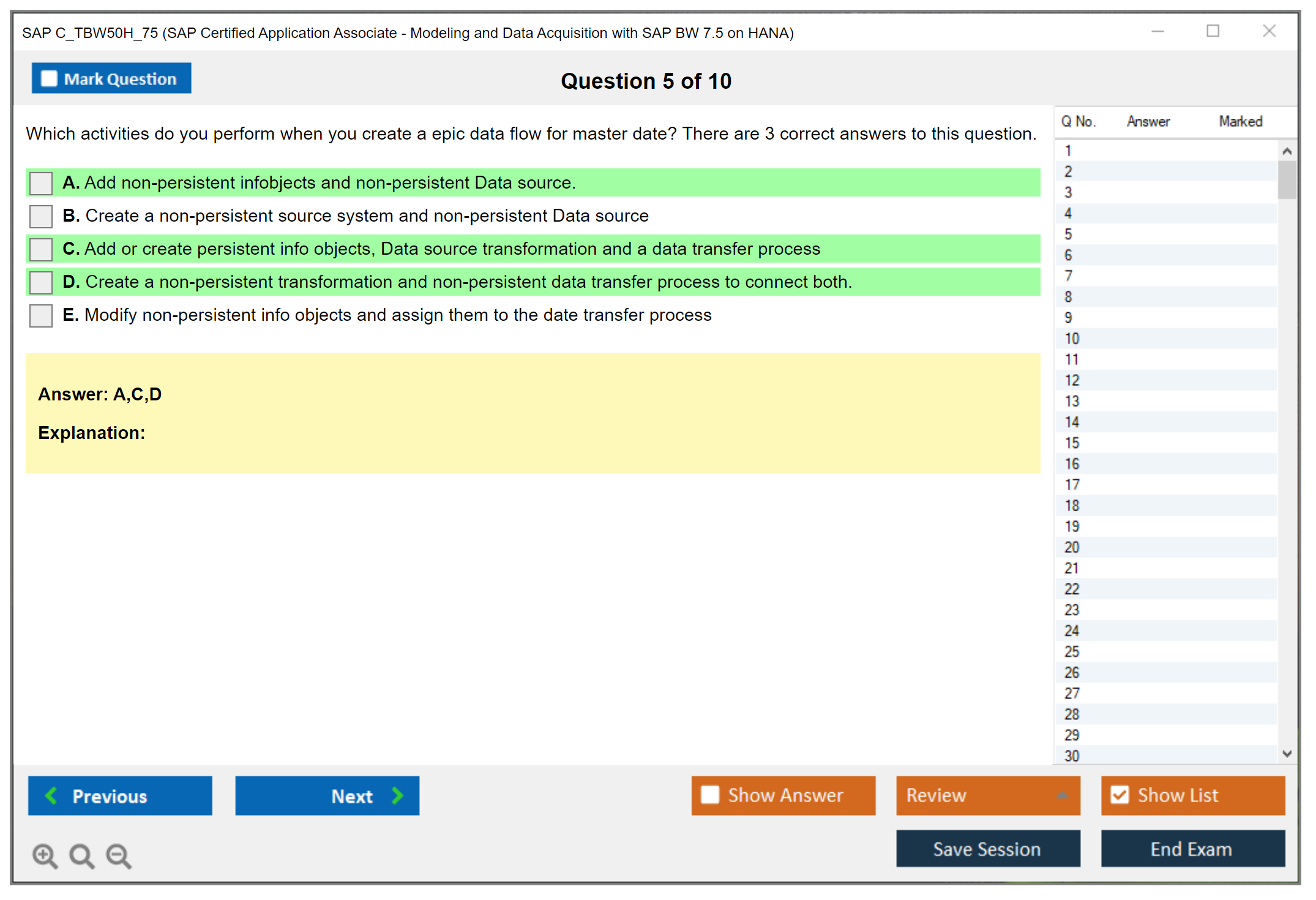Image resolution: width=1316 pixels, height=900 pixels.
Task: Toggle the Show Answer checkbox
Action: [x=710, y=795]
